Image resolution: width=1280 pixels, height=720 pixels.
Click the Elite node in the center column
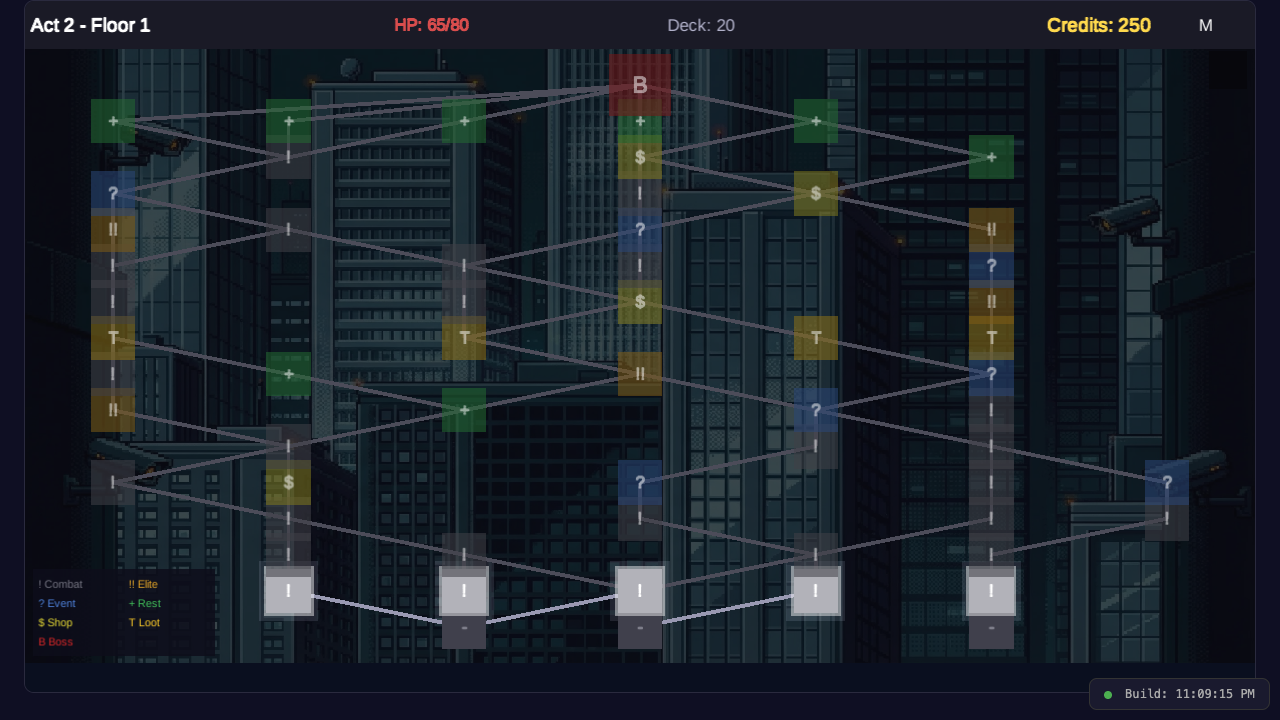coord(640,374)
